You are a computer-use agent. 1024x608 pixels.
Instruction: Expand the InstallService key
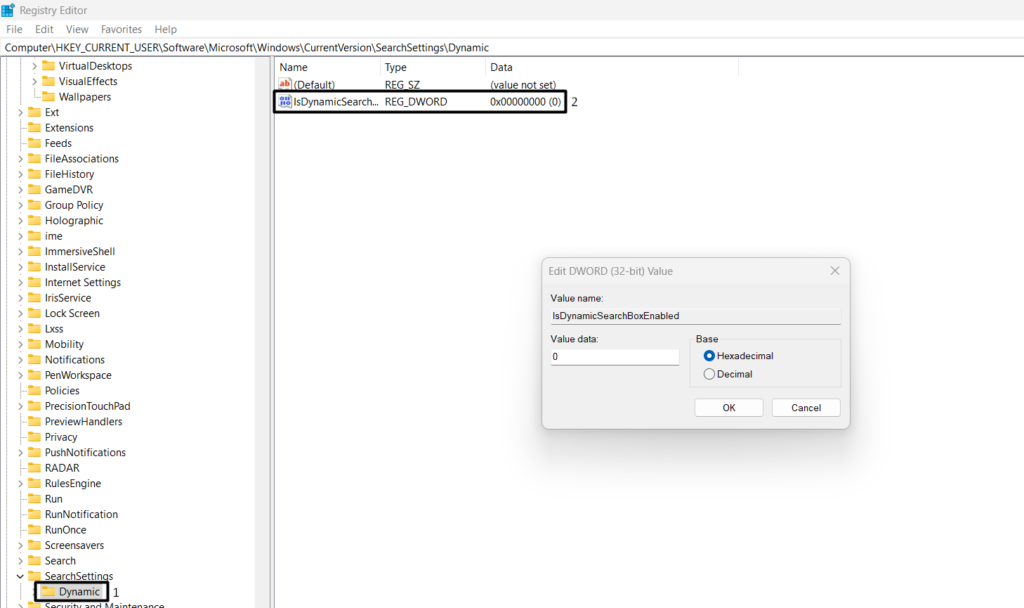(x=20, y=267)
